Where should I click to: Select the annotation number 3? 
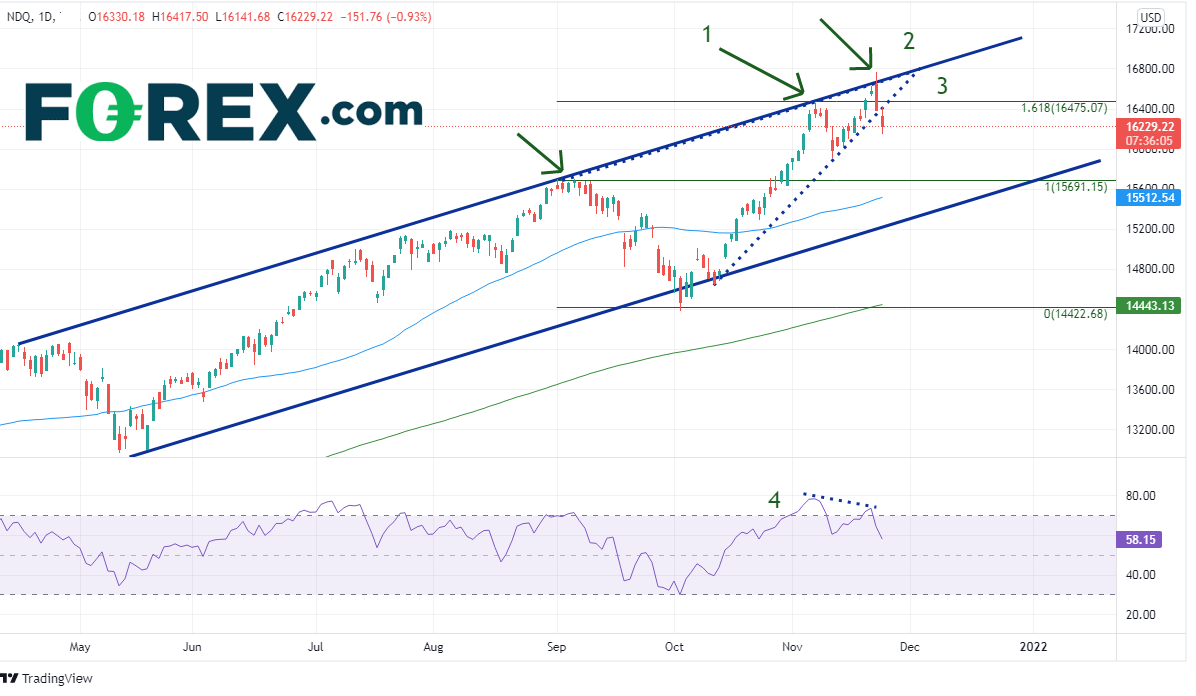pyautogui.click(x=941, y=87)
